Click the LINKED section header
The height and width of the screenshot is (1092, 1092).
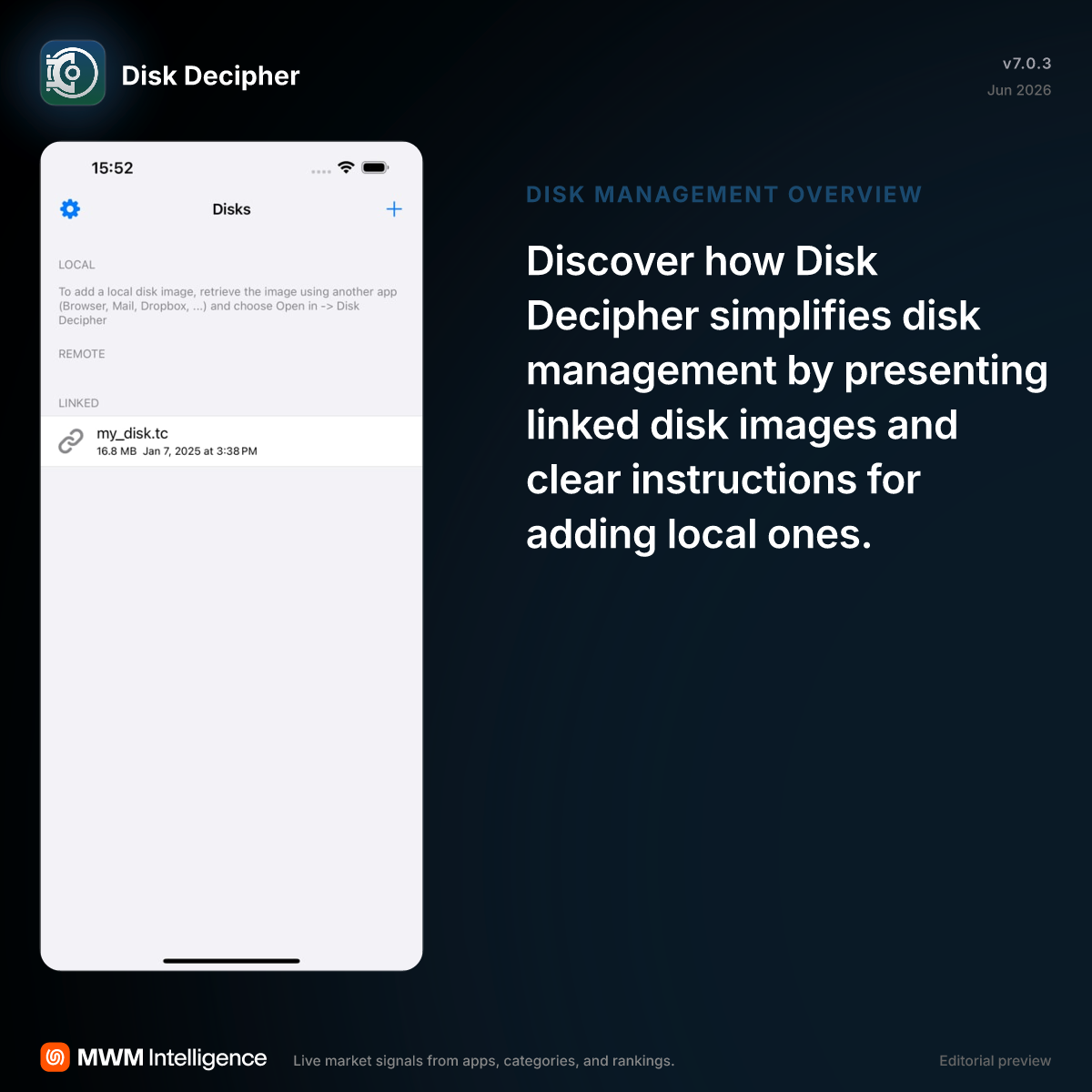coord(78,403)
